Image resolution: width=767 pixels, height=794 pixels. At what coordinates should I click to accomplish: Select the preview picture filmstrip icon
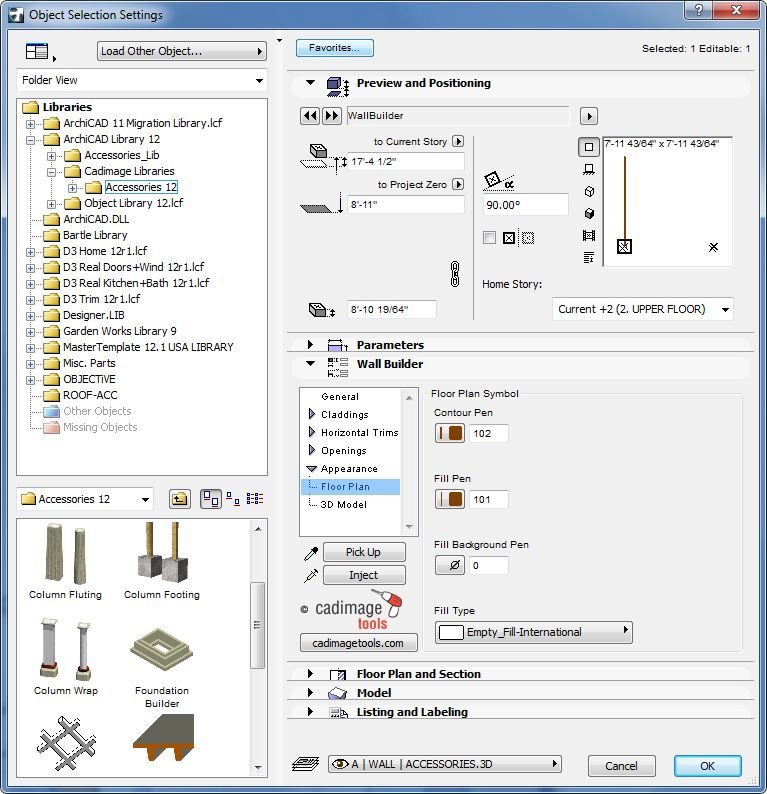coord(589,235)
